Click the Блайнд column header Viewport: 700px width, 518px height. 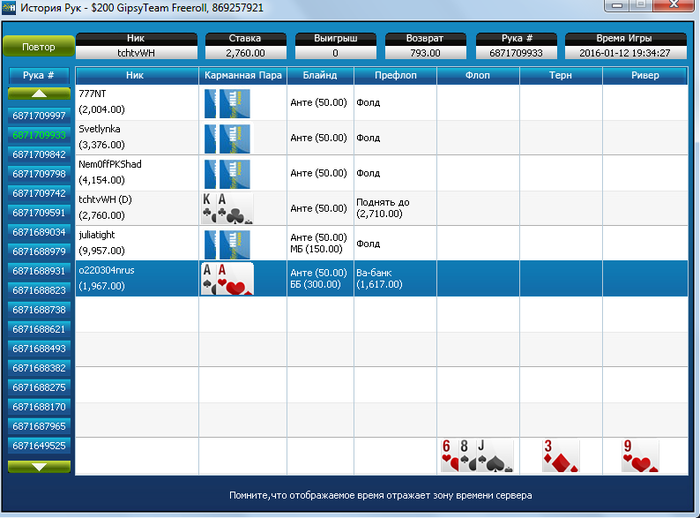coord(320,75)
